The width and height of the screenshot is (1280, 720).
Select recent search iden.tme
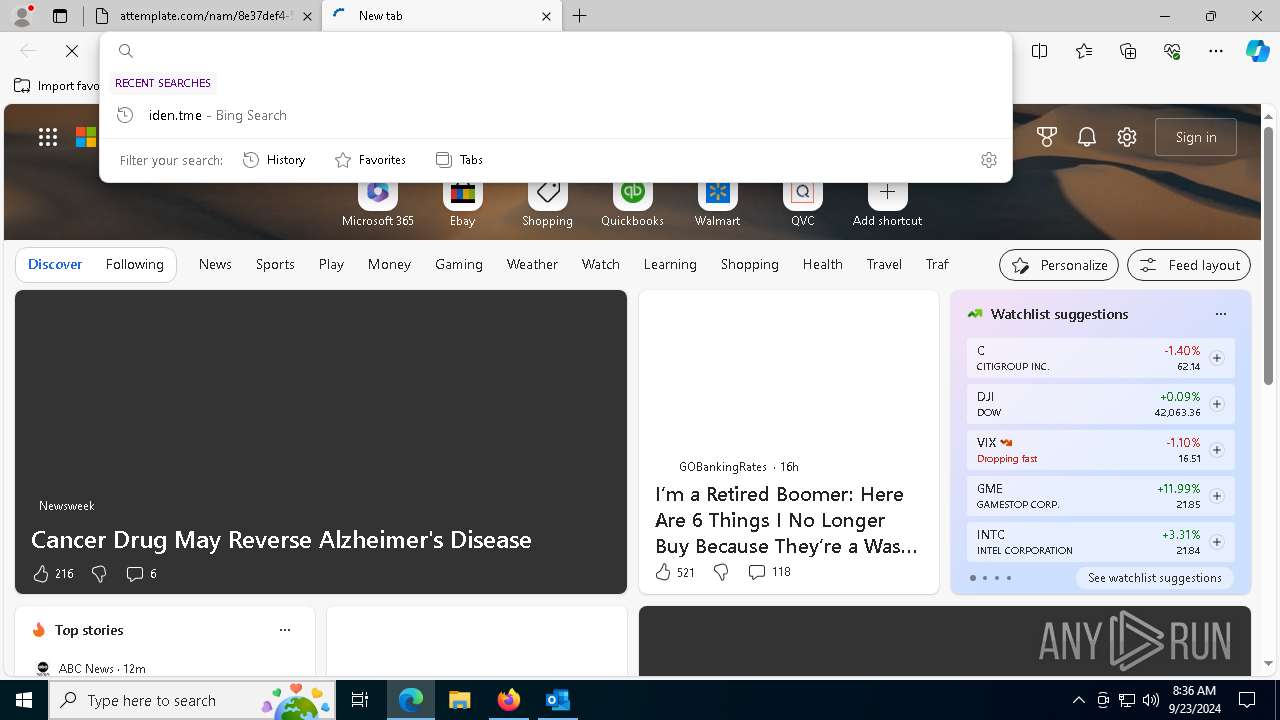click(x=556, y=115)
